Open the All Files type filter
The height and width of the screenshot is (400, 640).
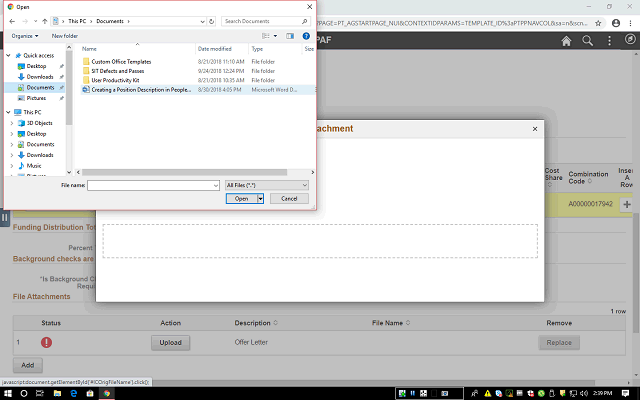point(267,185)
